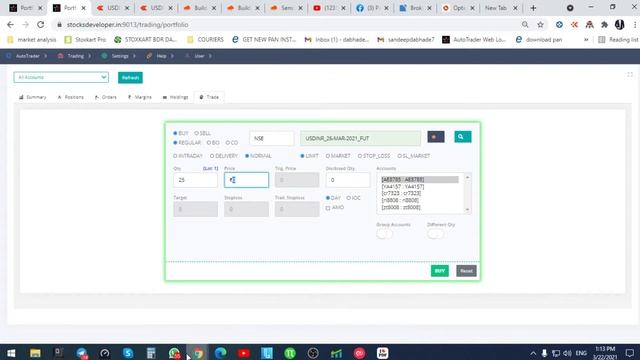Image resolution: width=640 pixels, height=360 pixels.
Task: Open YouTube app from the taskbar
Action: point(244,353)
